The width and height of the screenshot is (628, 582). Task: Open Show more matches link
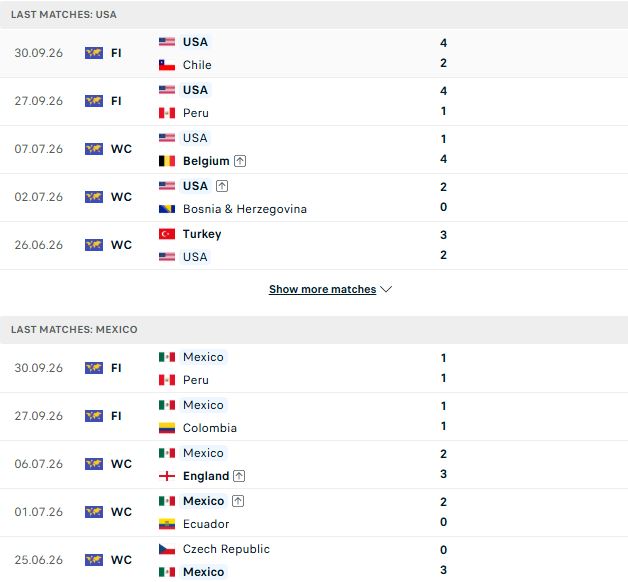tap(322, 289)
